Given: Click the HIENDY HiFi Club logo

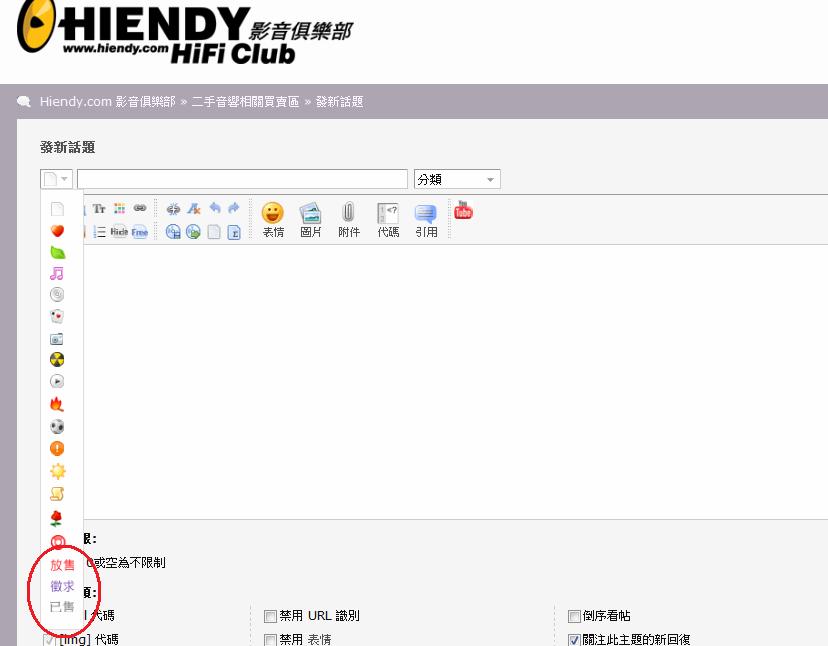Looking at the screenshot, I should 184,32.
